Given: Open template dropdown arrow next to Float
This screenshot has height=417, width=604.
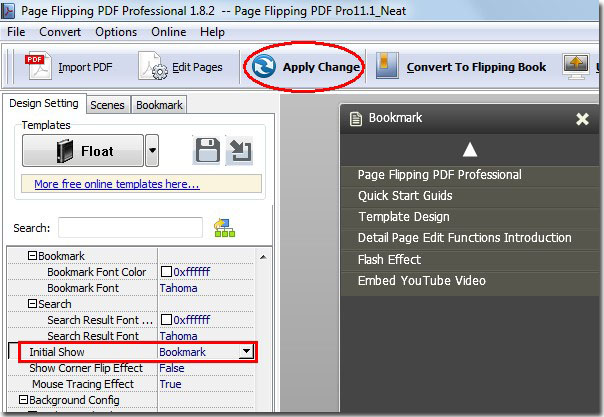Looking at the screenshot, I should (152, 151).
